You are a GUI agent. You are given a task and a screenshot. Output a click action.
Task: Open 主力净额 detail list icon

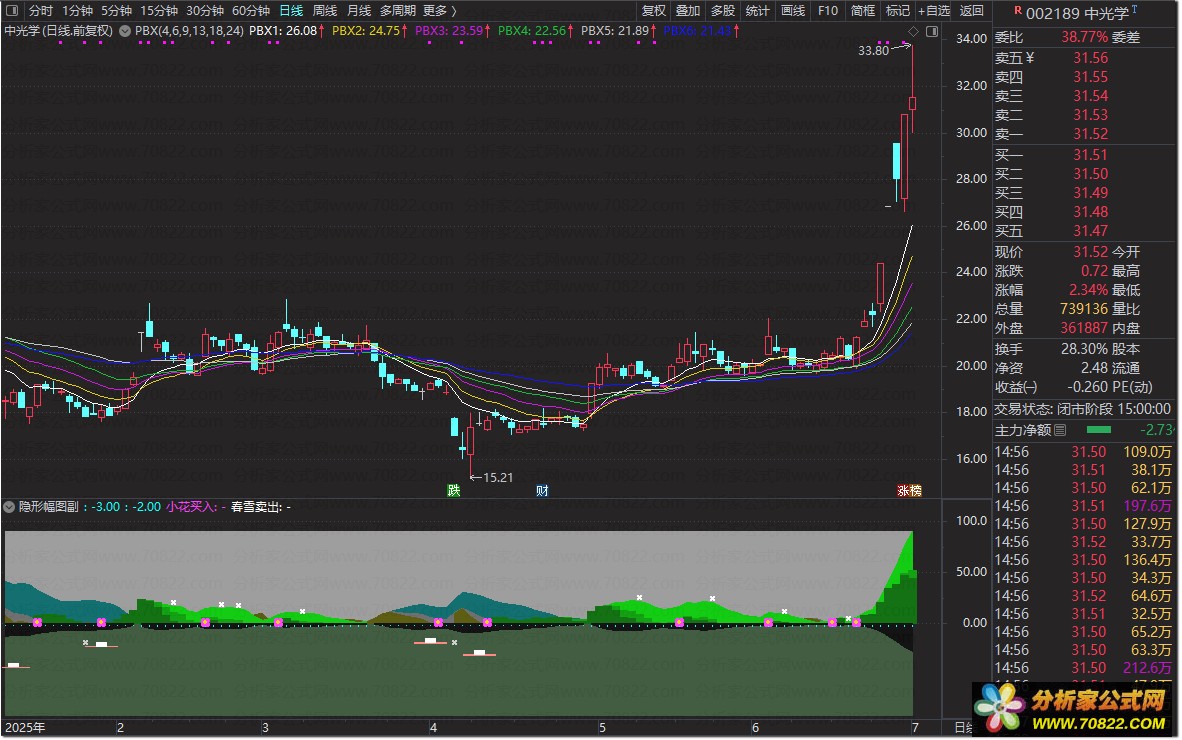[x=1060, y=430]
